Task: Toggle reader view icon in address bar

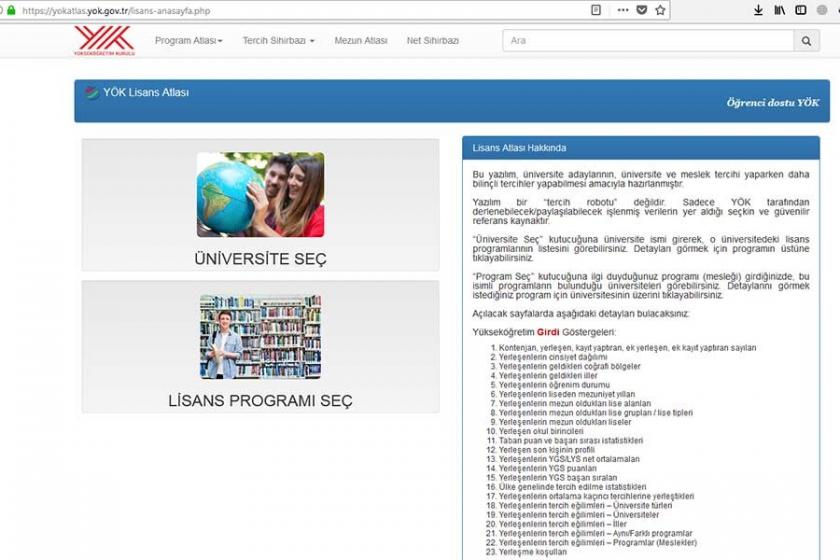Action: click(596, 10)
